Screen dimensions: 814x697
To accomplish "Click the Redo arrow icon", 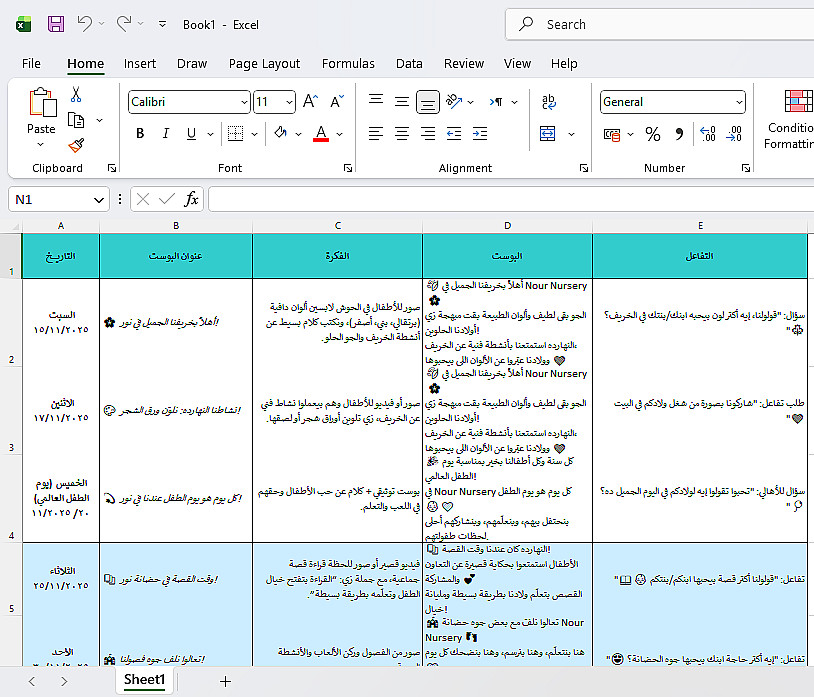I will tap(124, 24).
